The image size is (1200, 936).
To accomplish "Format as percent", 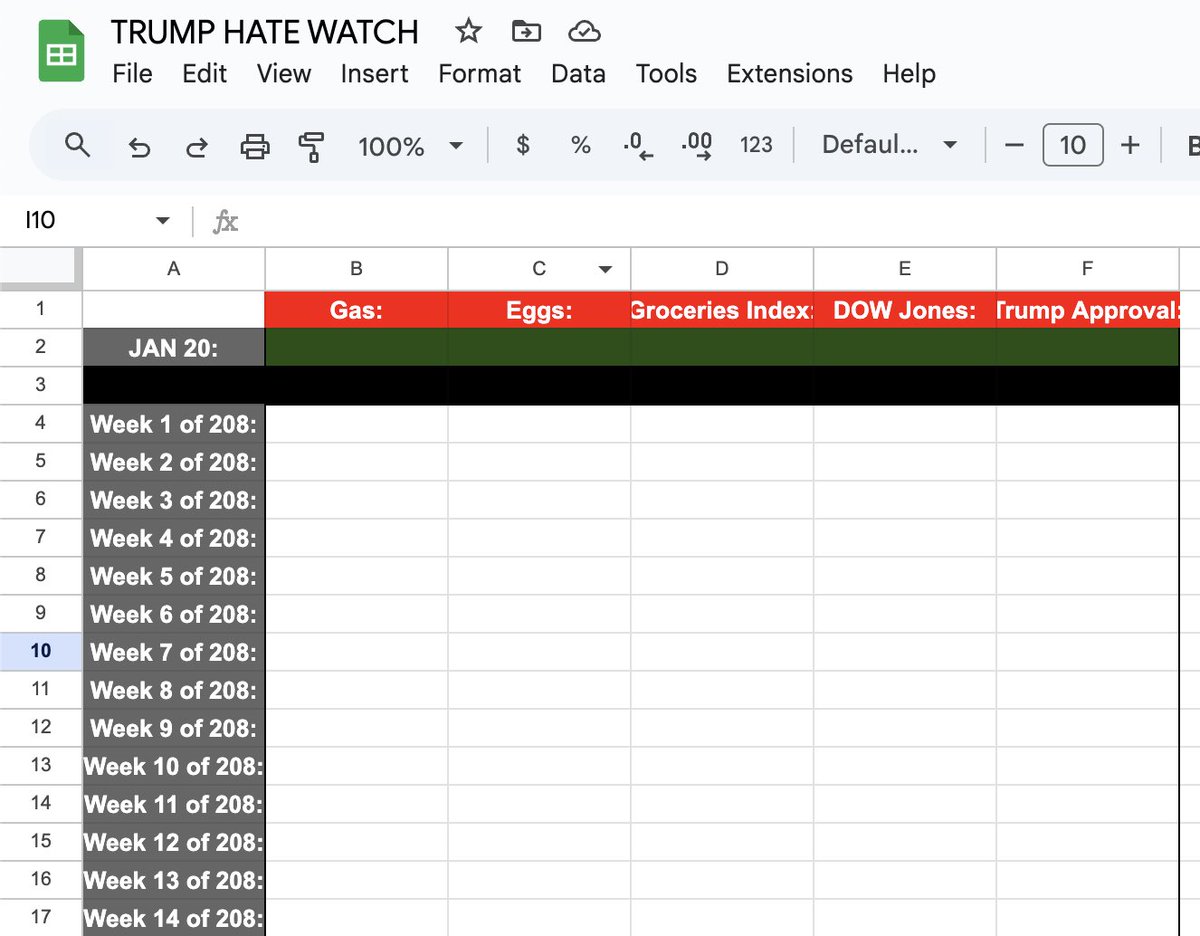I will (x=580, y=146).
